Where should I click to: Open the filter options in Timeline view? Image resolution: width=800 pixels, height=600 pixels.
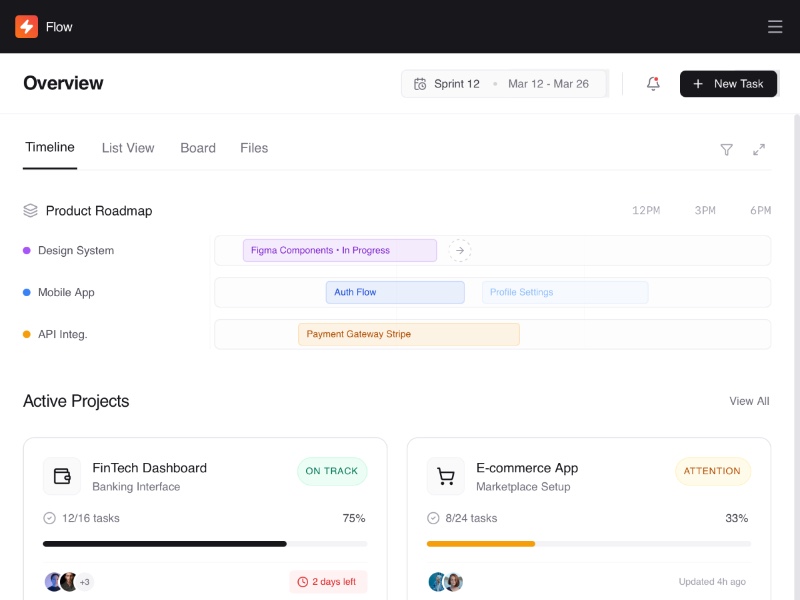[727, 149]
